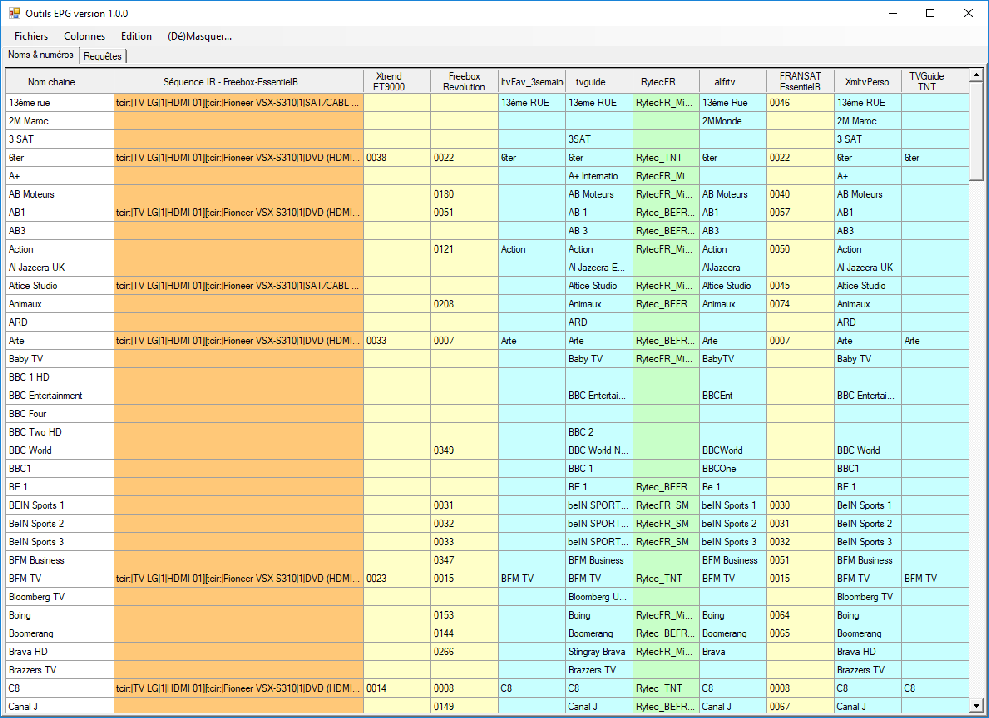989x718 pixels.
Task: Select Freebox Revolution cell 0121 in Action row
Action: click(x=465, y=249)
